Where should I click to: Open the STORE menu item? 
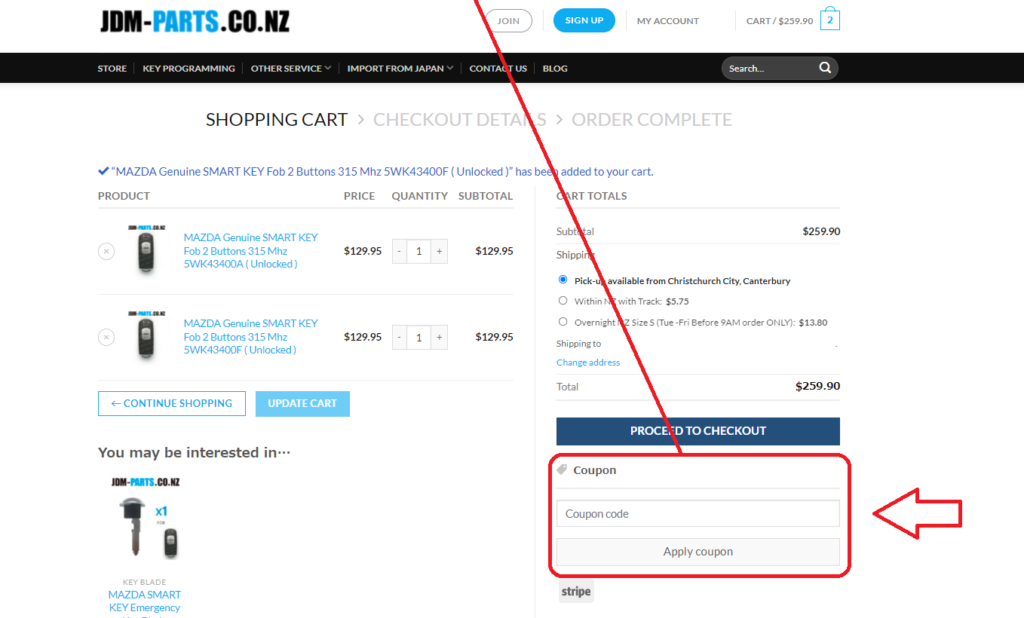(112, 68)
